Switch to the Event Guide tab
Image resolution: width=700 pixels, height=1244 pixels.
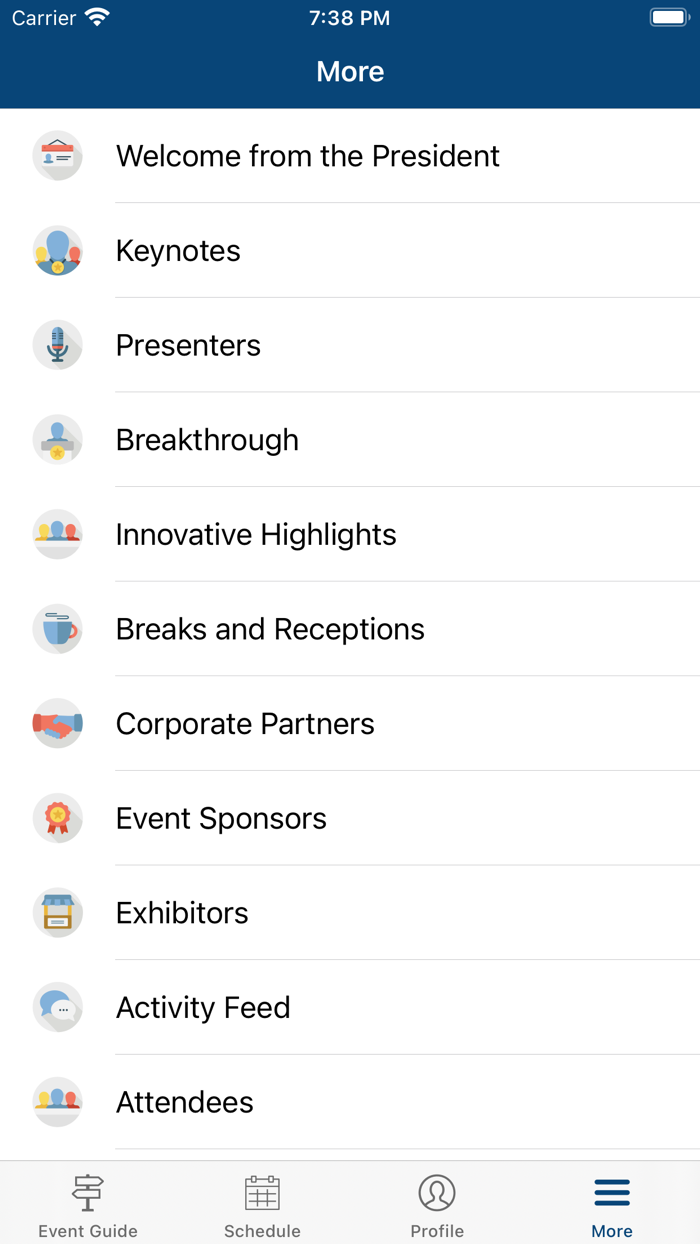(87, 1202)
